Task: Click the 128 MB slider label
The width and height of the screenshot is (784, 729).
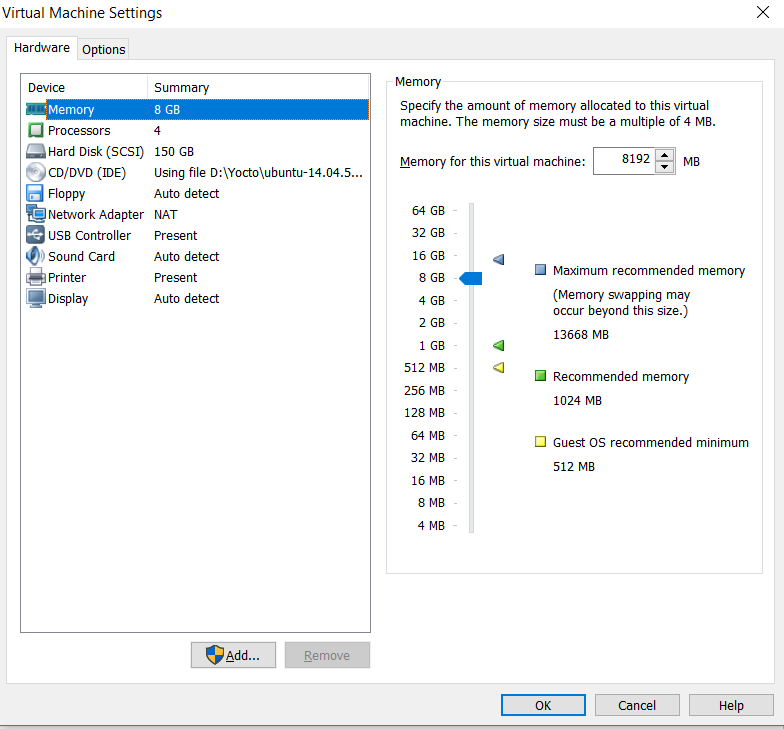Action: click(424, 412)
